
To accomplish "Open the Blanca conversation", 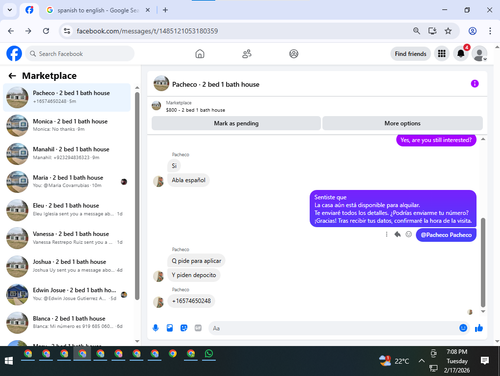I will 67,322.
